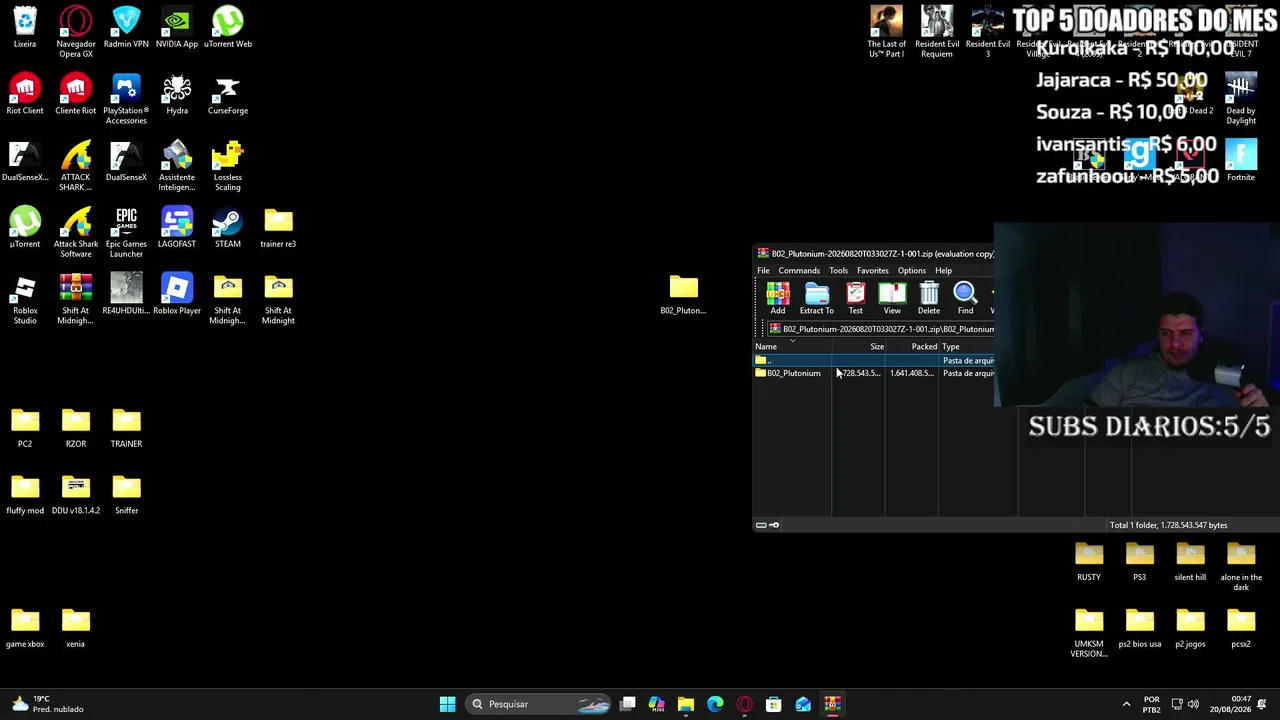This screenshot has height=720, width=1280.
Task: Open the Tools menu in WinRAR
Action: pos(838,271)
